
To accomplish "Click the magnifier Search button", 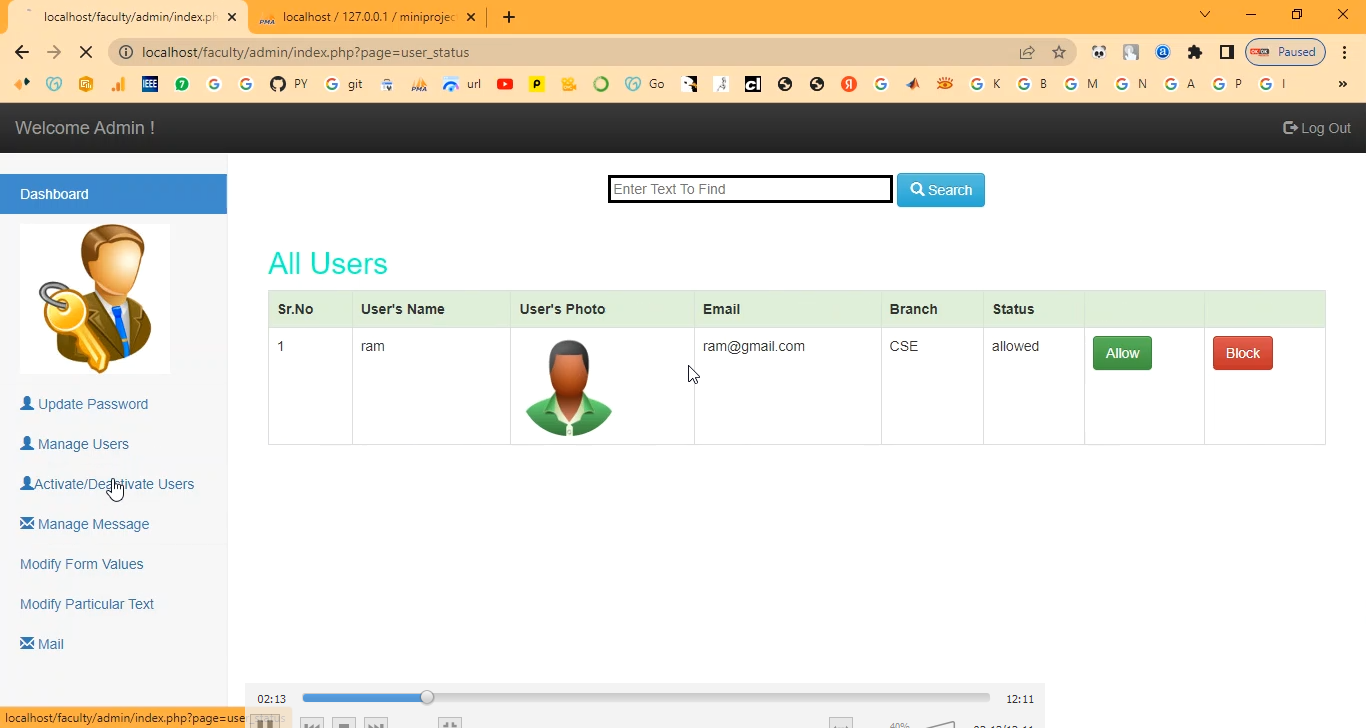I will [x=940, y=190].
